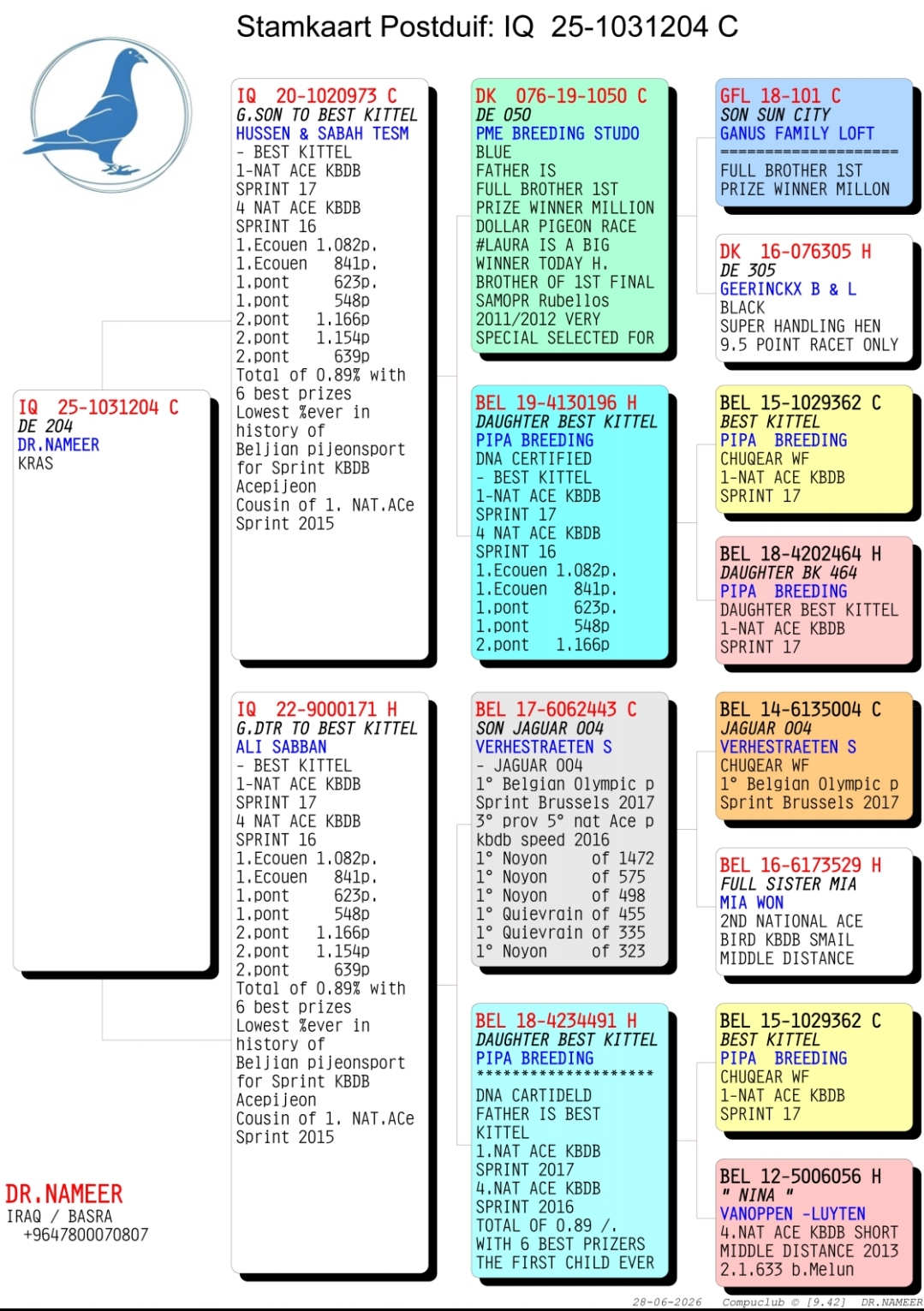Click HUSSEN & SABAH TESM owner link
The image size is (924, 1311).
pyautogui.click(x=323, y=134)
